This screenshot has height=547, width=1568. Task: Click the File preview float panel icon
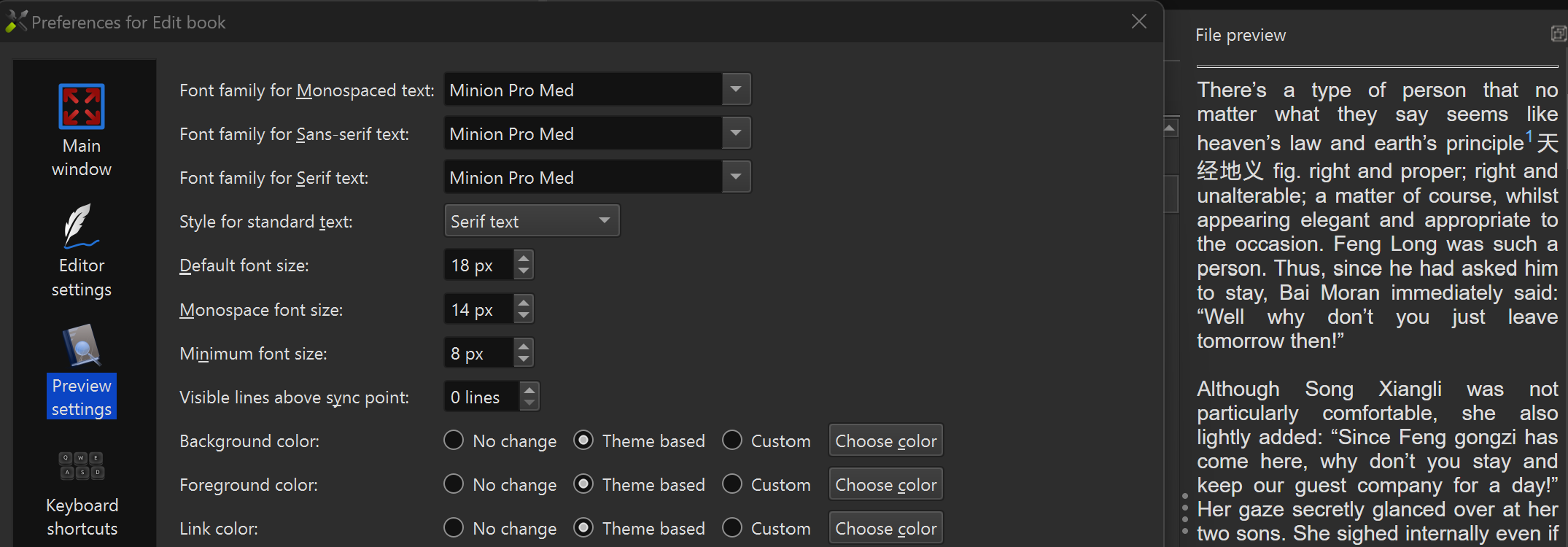pyautogui.click(x=1559, y=34)
